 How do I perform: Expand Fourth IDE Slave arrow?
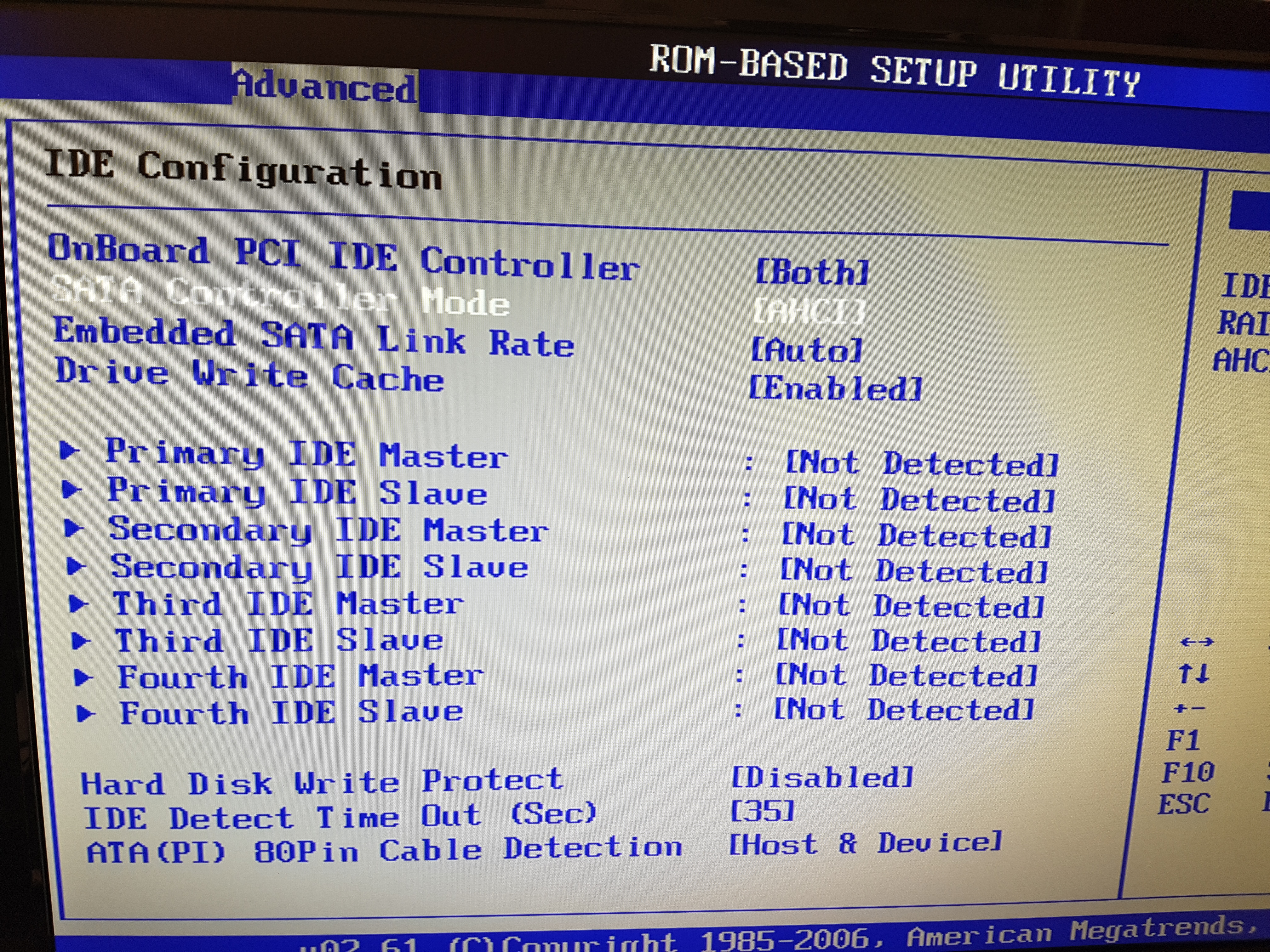pos(86,714)
